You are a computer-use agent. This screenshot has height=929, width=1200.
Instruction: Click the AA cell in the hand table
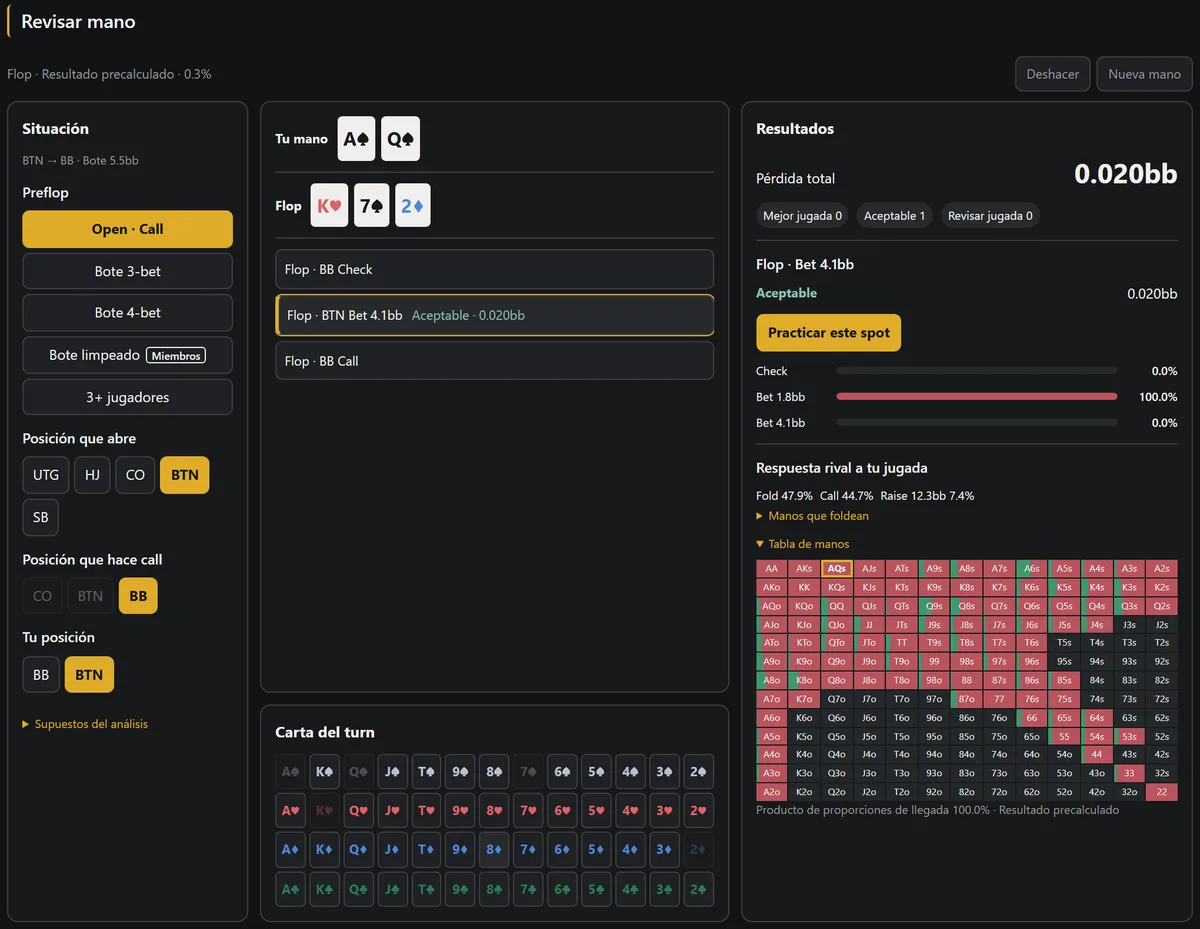(x=772, y=568)
